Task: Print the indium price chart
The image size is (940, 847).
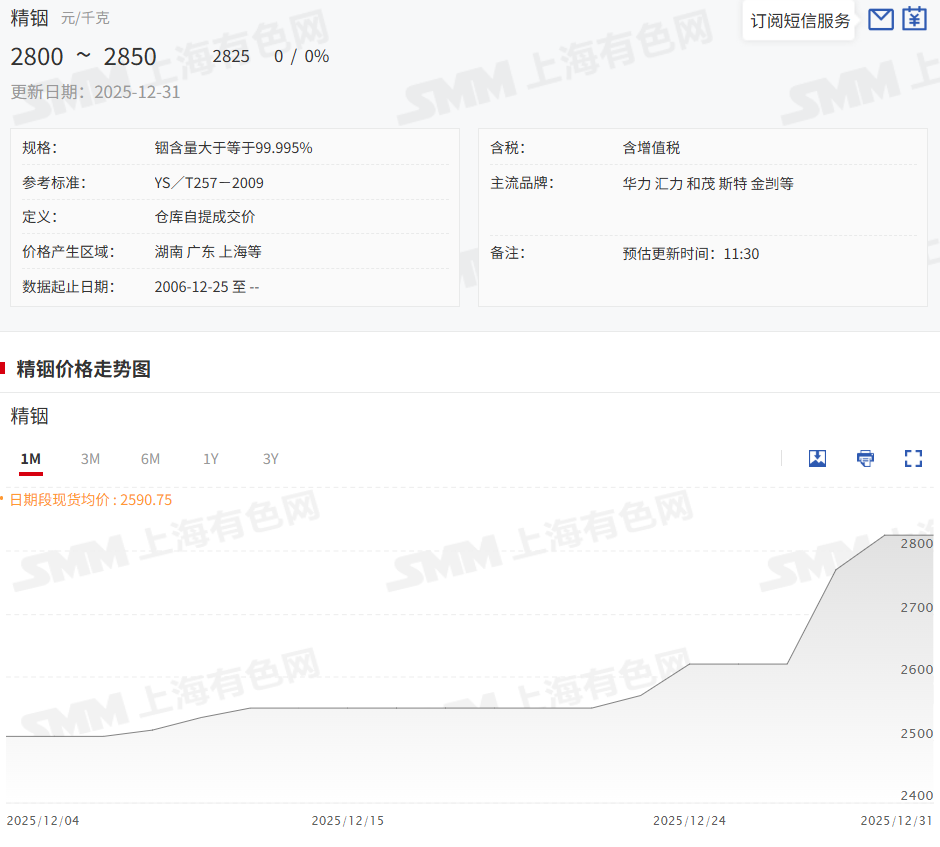Action: click(865, 458)
